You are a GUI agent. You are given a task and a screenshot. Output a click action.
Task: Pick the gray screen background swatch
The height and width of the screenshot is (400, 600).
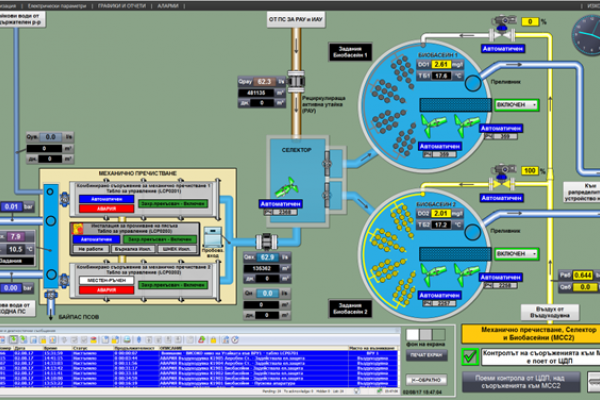tap(426, 335)
